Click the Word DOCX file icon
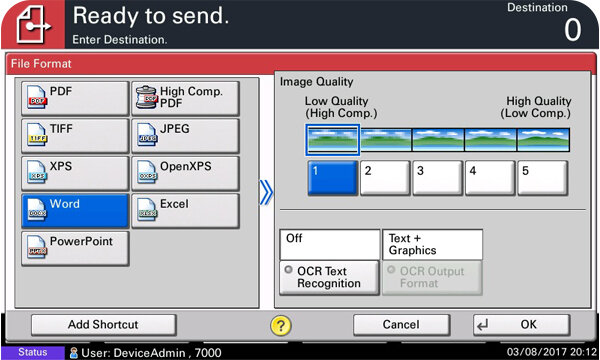 (37, 210)
